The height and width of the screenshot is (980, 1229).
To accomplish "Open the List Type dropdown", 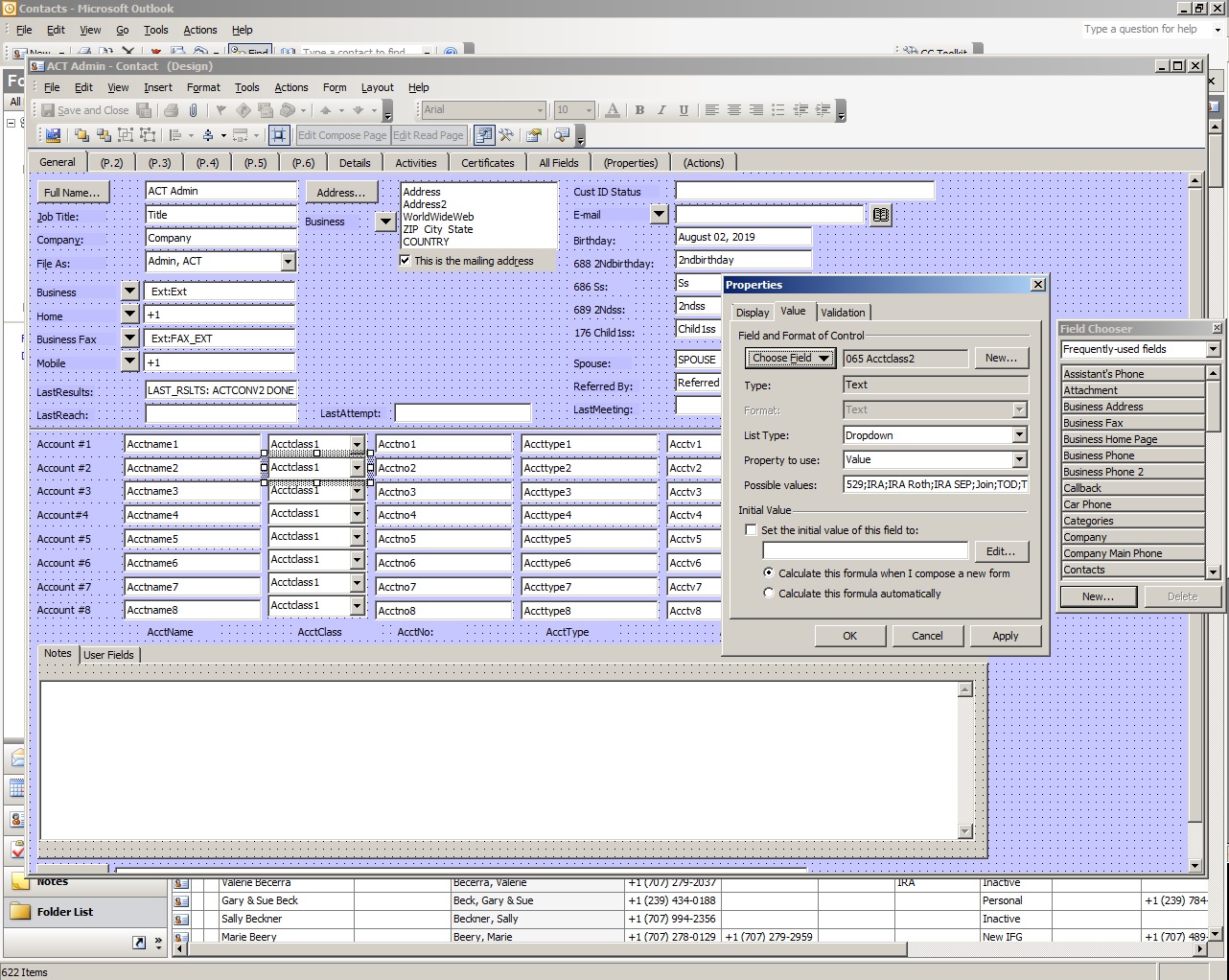I will [1020, 434].
